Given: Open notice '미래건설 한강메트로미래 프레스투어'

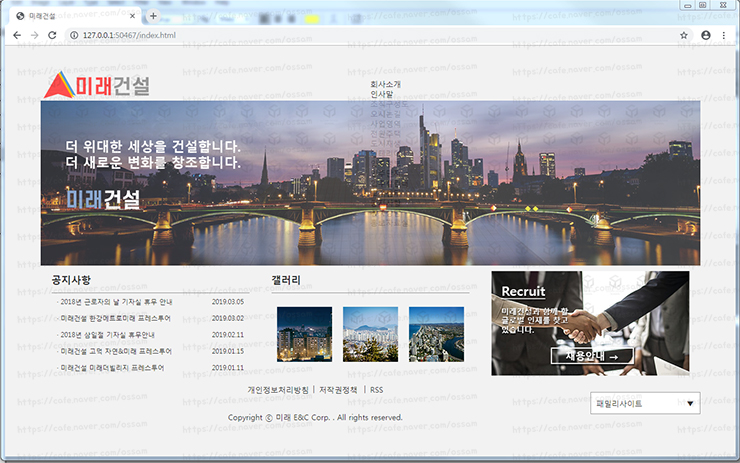Looking at the screenshot, I should tap(115, 318).
